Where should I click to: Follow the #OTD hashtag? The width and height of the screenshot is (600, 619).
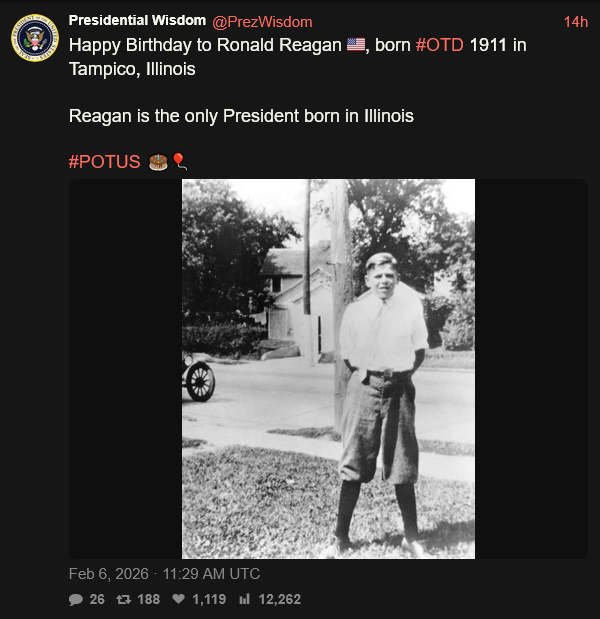[x=440, y=45]
